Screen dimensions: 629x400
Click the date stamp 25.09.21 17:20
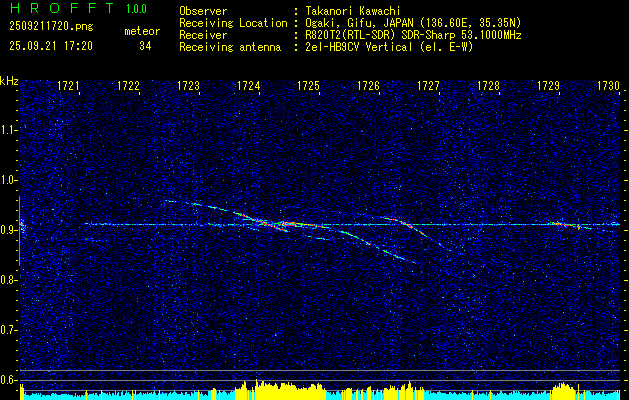(x=51, y=46)
